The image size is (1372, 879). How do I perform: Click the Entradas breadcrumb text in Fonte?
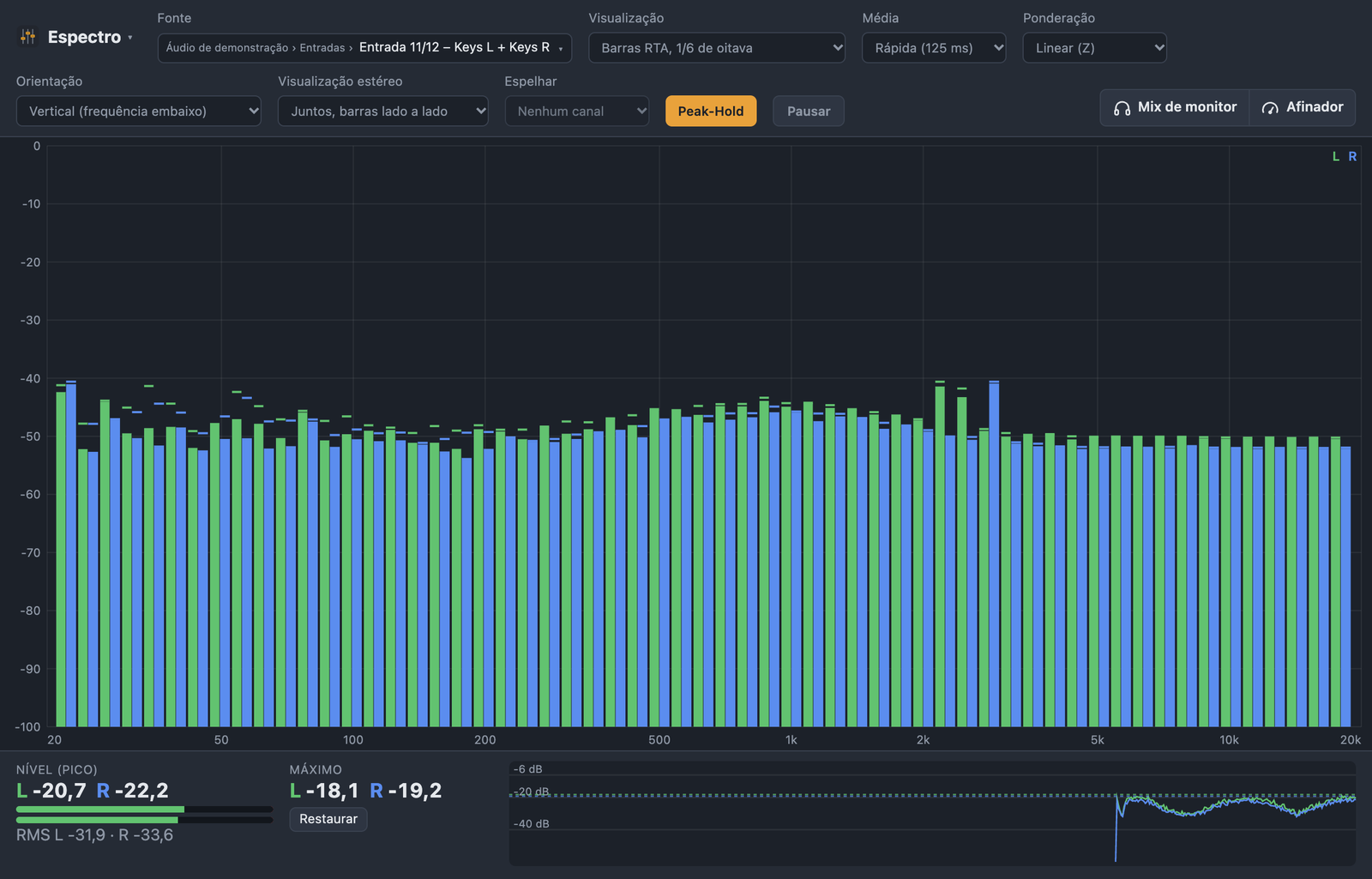coord(322,48)
